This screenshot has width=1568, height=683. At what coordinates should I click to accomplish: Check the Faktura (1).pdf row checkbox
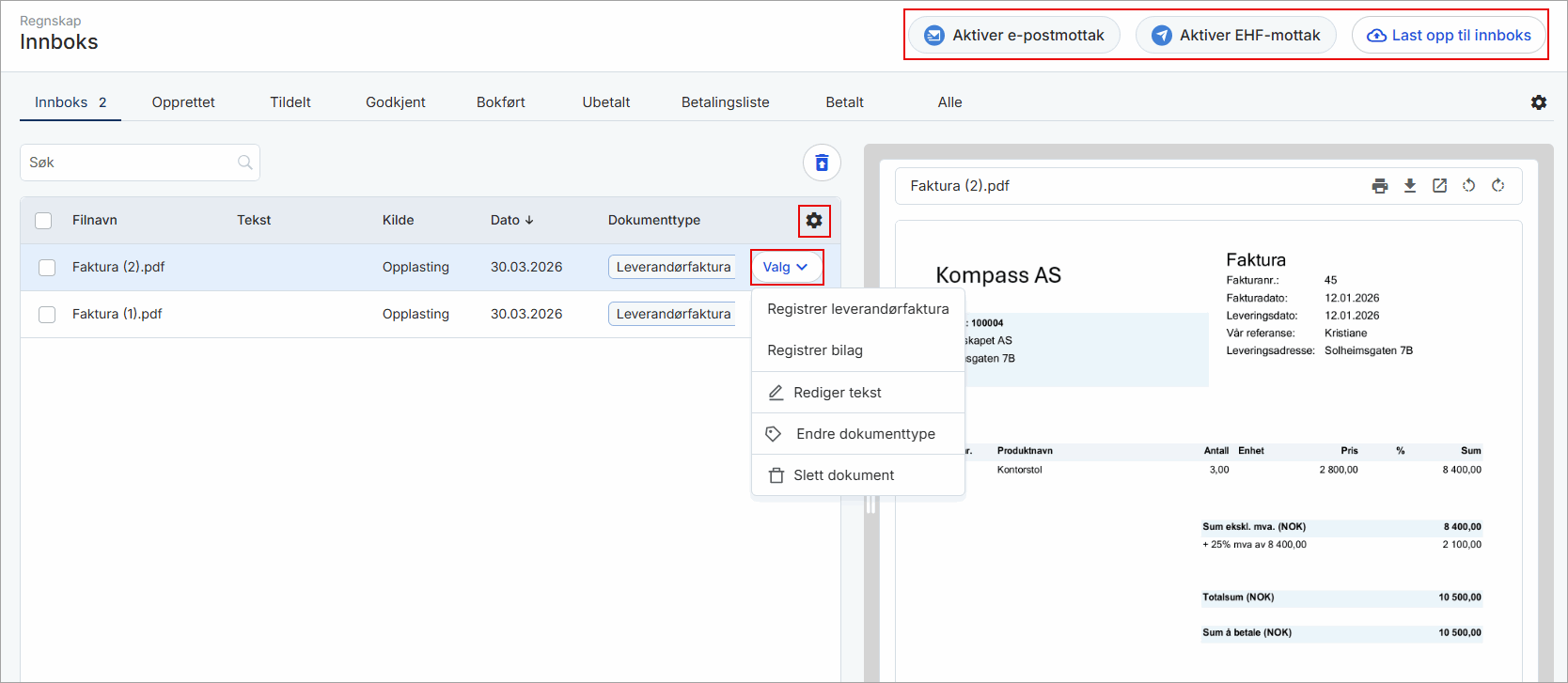[x=47, y=315]
